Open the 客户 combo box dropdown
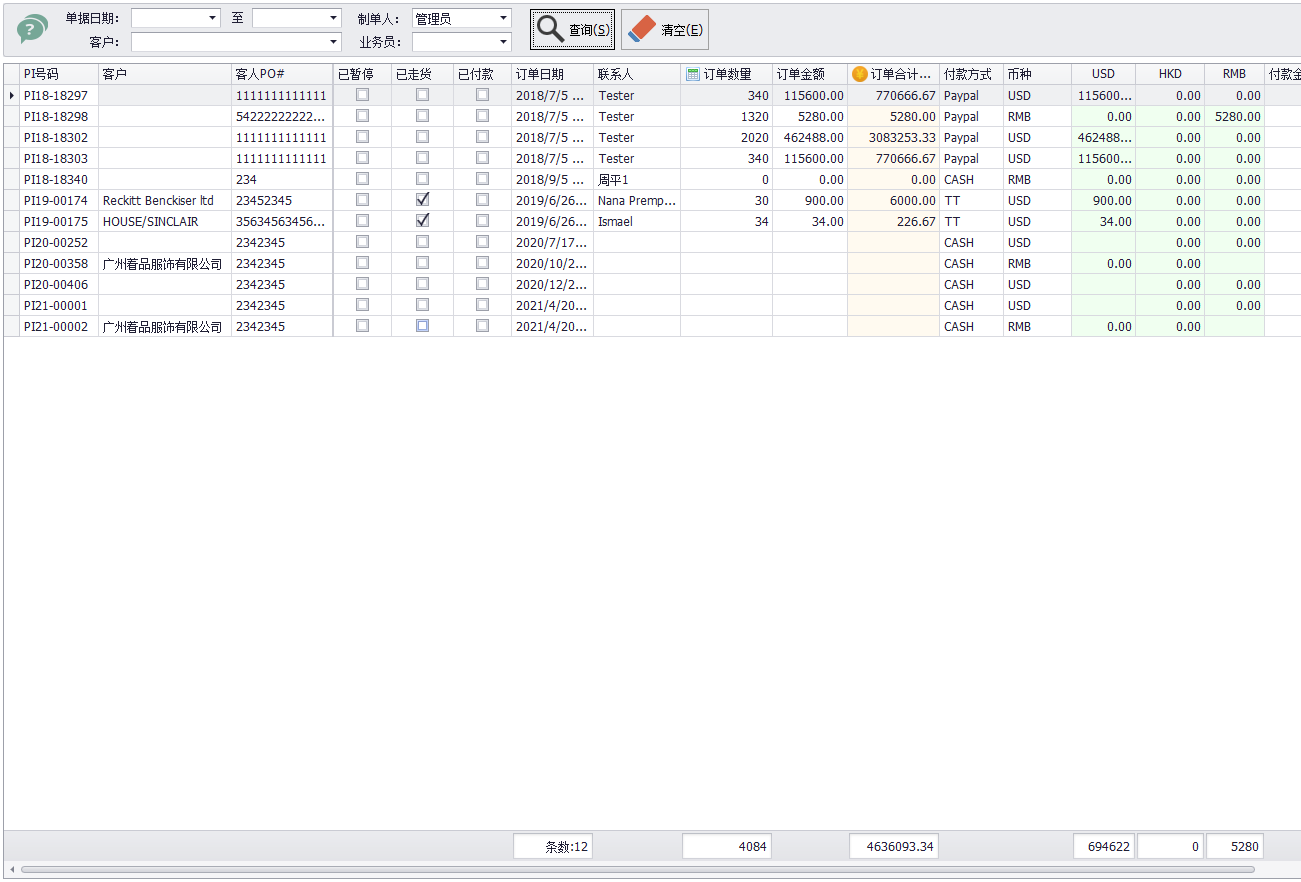 click(333, 42)
